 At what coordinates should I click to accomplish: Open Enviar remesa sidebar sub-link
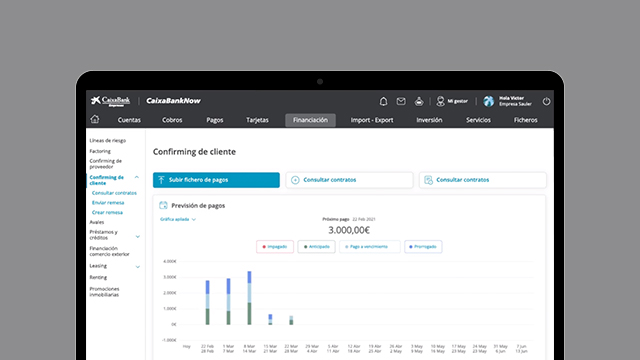pos(108,203)
